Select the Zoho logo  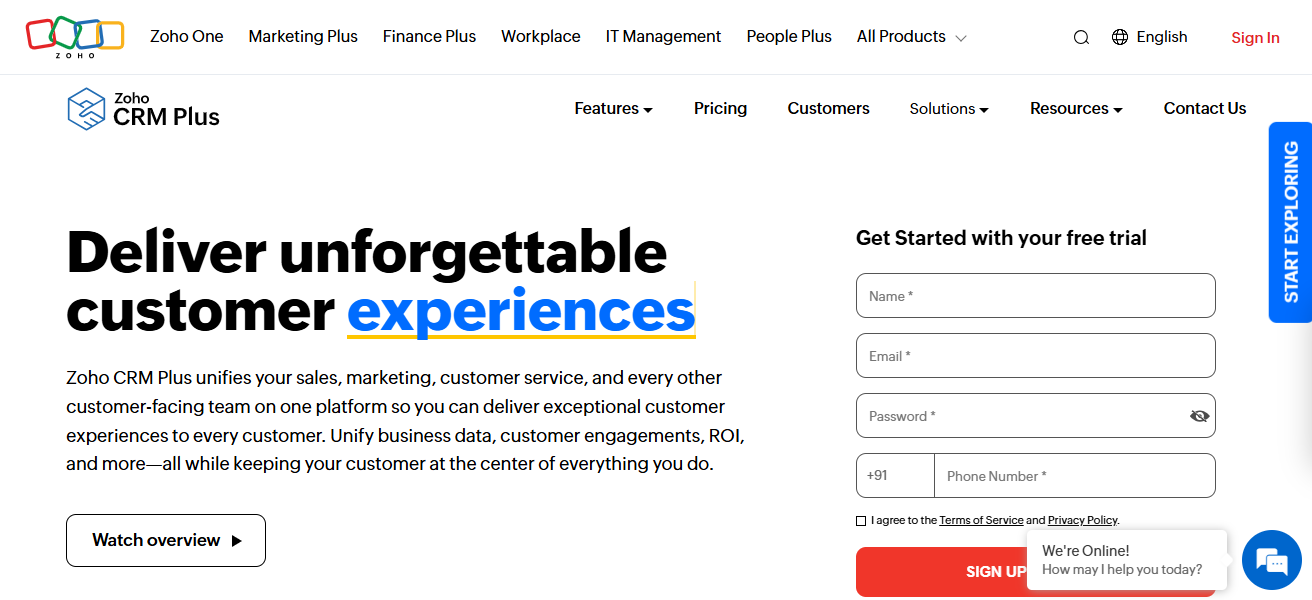(74, 36)
